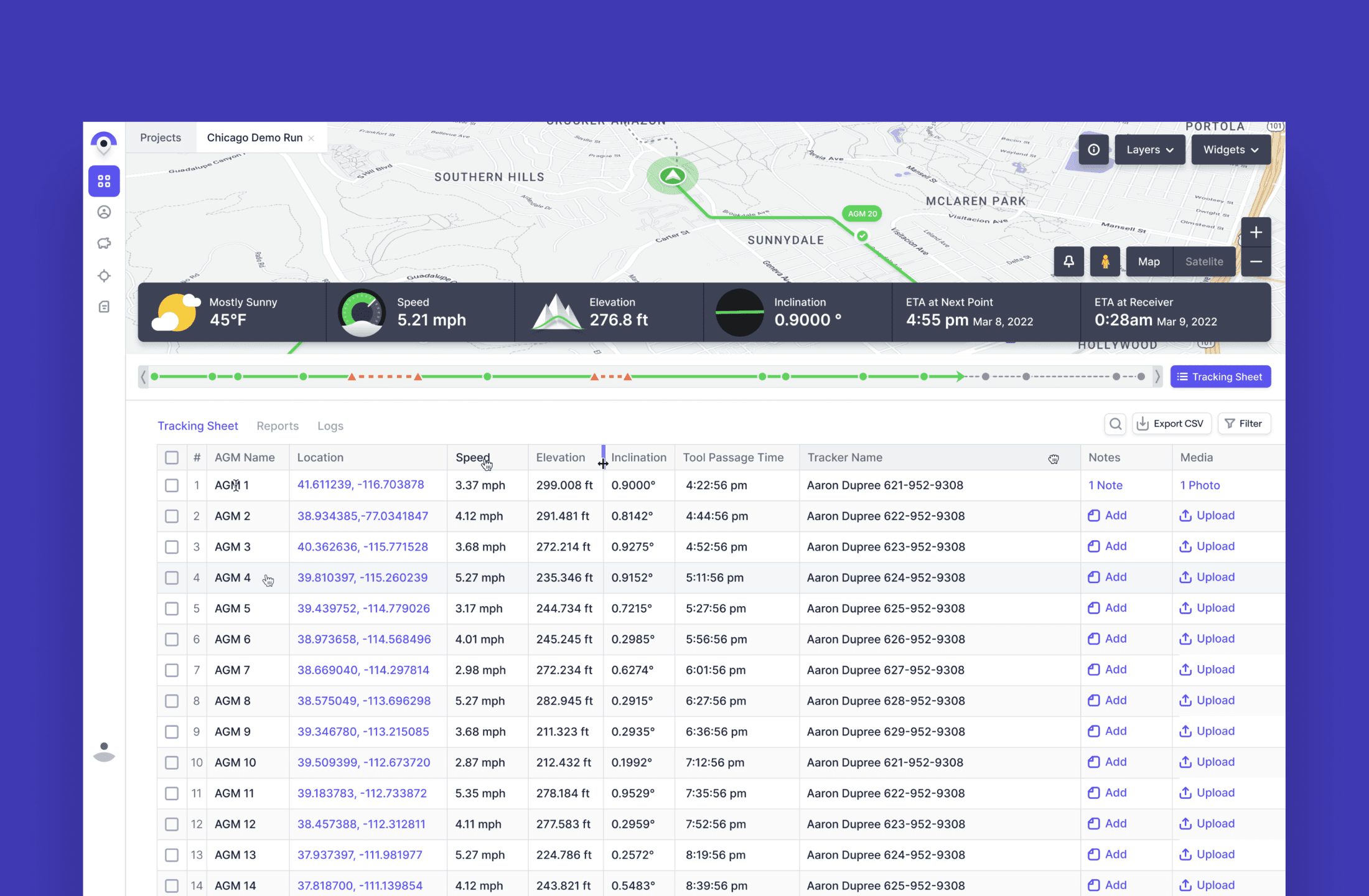Tick the checkbox for AGM 7
Screen dimensions: 1369x896
[172, 670]
